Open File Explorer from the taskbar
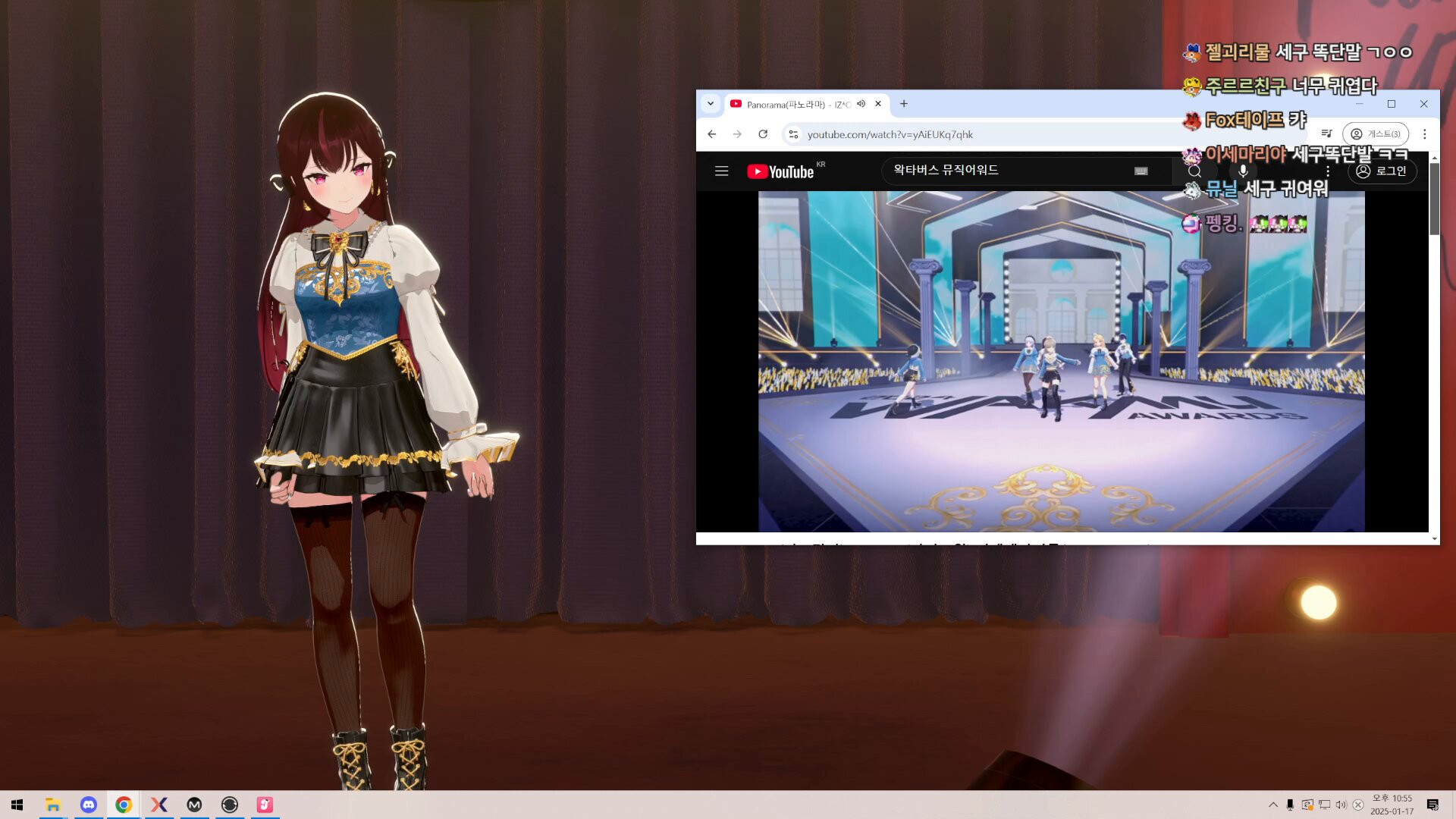Image resolution: width=1456 pixels, height=819 pixels. click(x=53, y=805)
